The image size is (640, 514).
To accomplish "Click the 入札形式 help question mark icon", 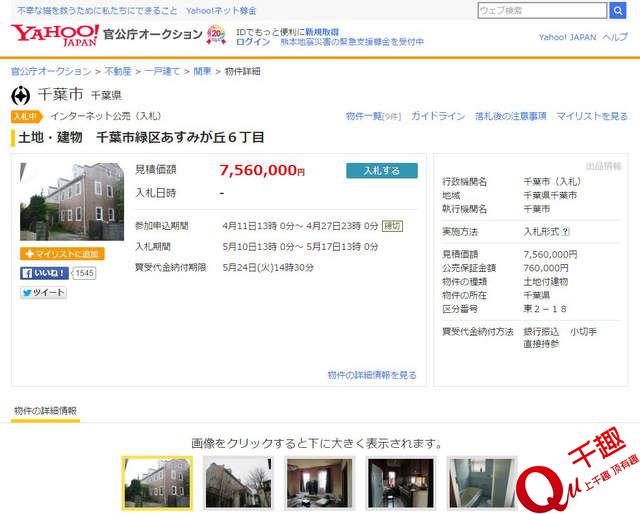I will (565, 232).
